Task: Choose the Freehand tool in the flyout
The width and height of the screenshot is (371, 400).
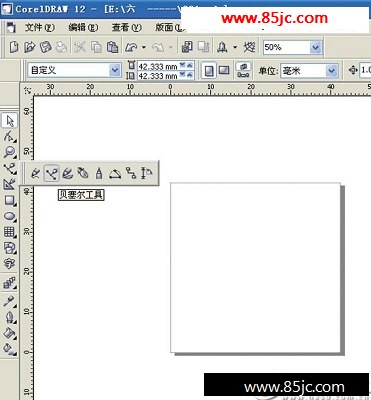Action: 35,173
